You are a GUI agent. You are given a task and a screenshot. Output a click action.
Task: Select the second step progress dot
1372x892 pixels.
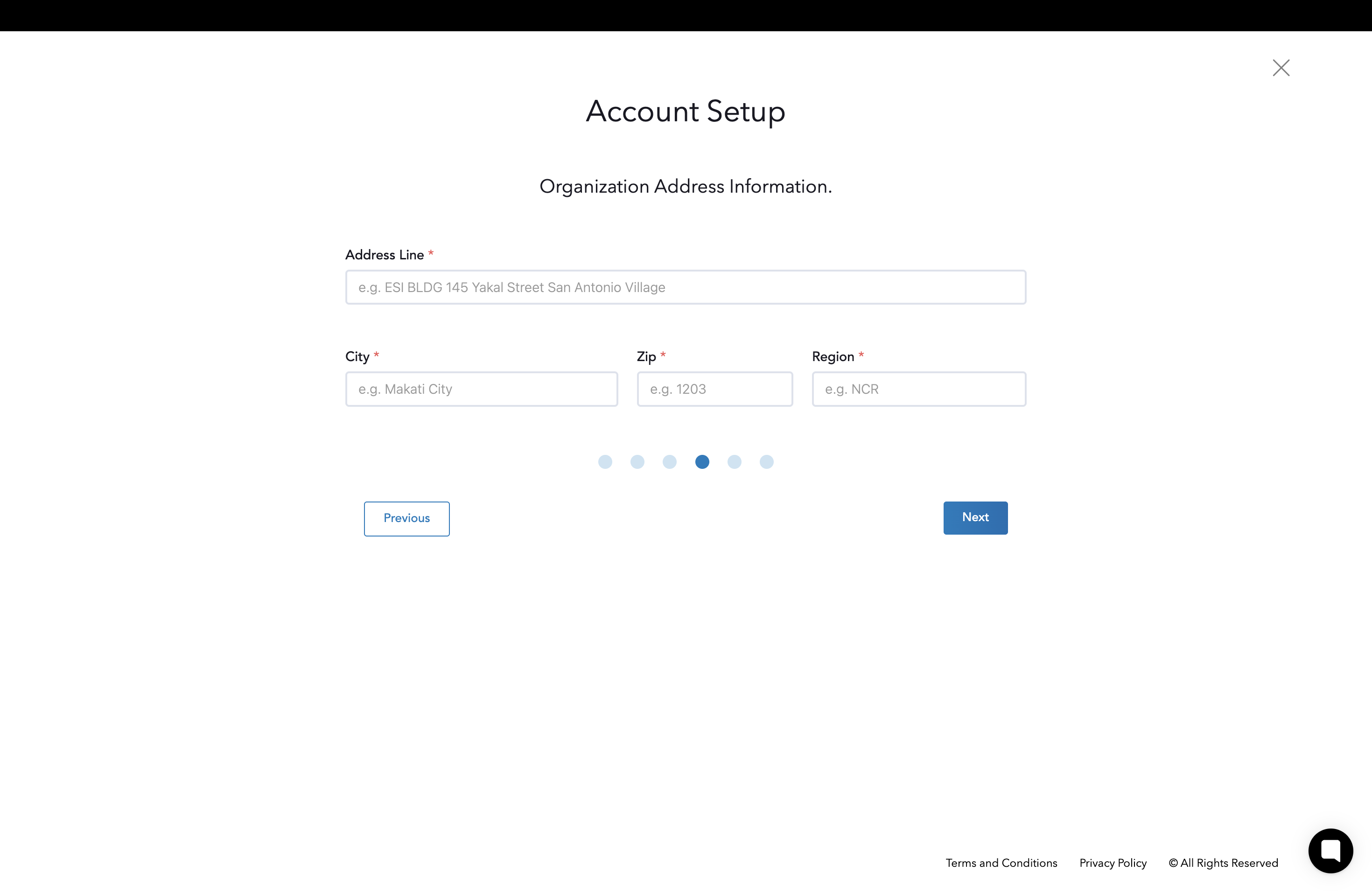637,461
